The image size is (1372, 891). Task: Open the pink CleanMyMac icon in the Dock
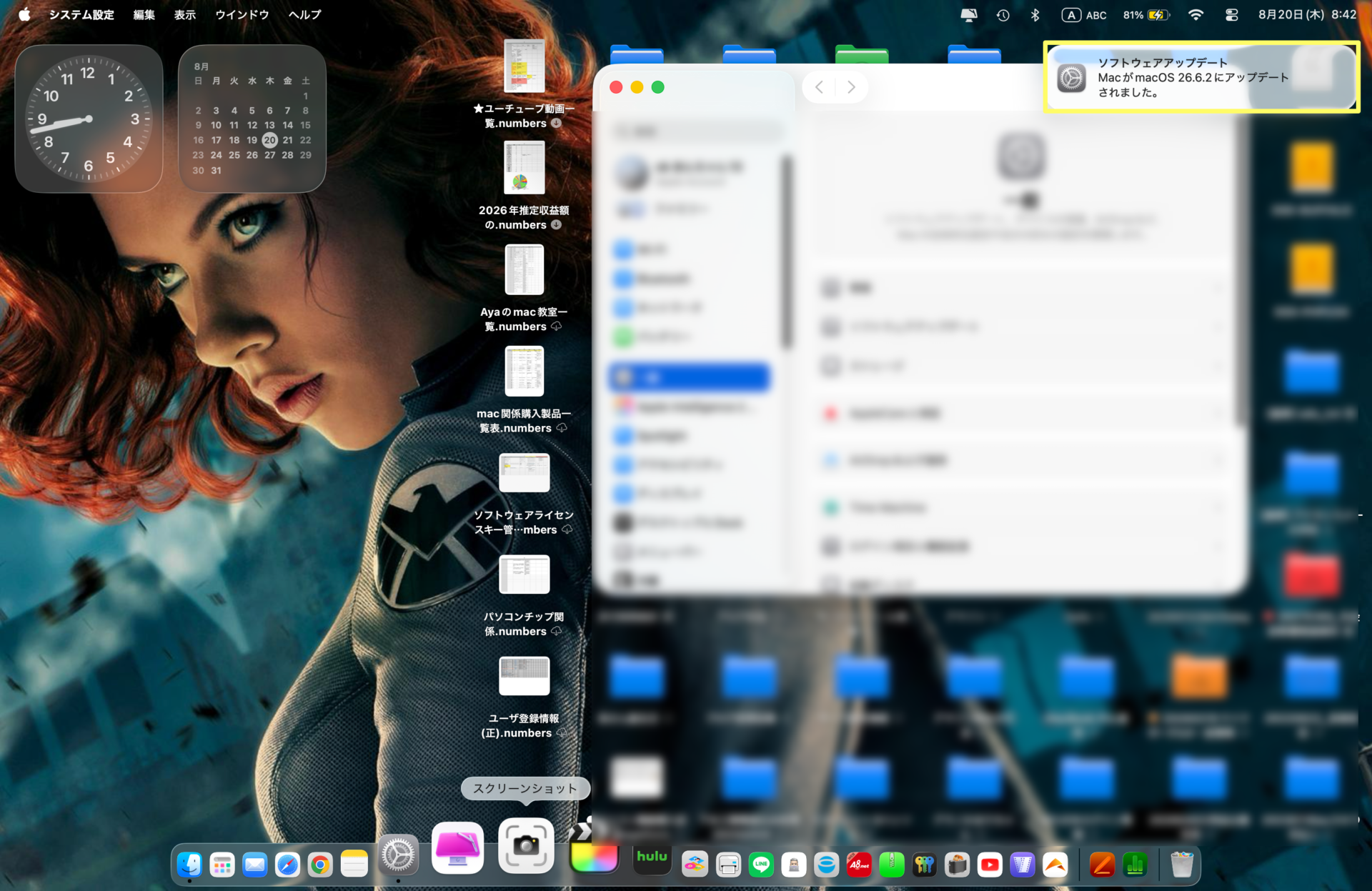(457, 847)
